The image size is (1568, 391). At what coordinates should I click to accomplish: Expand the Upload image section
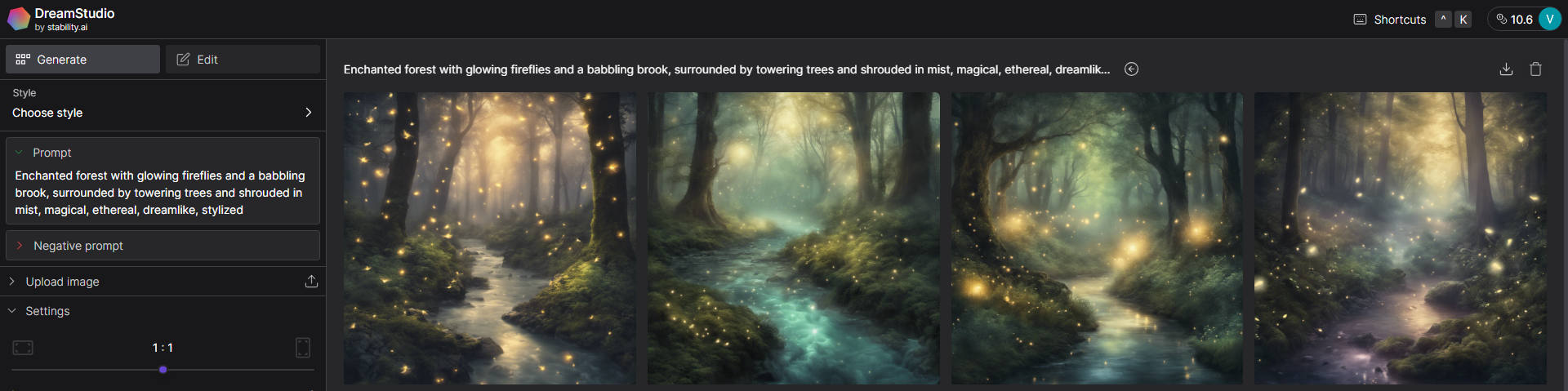coord(163,282)
